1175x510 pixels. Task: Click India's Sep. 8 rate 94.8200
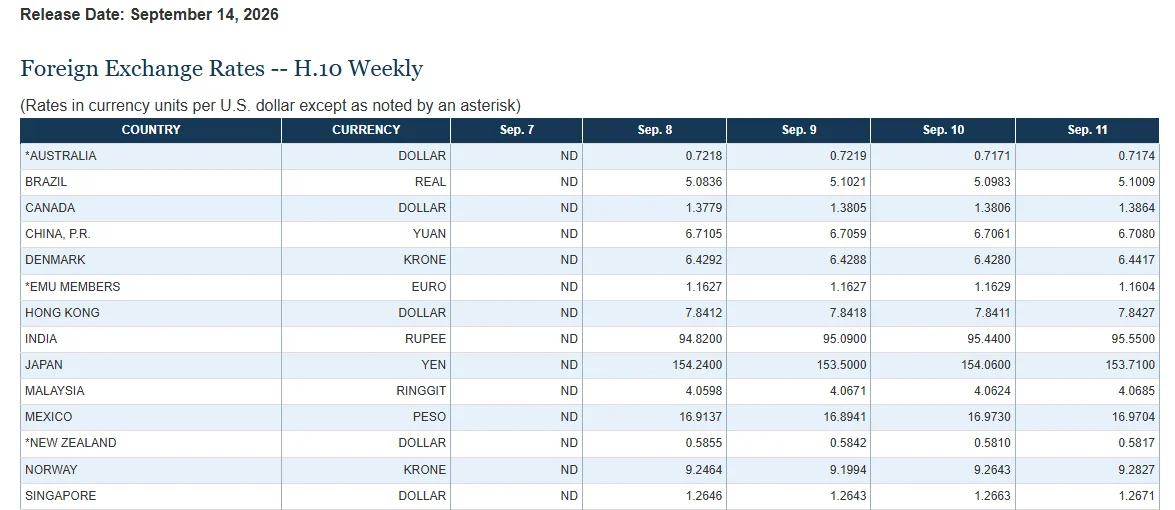click(x=655, y=339)
